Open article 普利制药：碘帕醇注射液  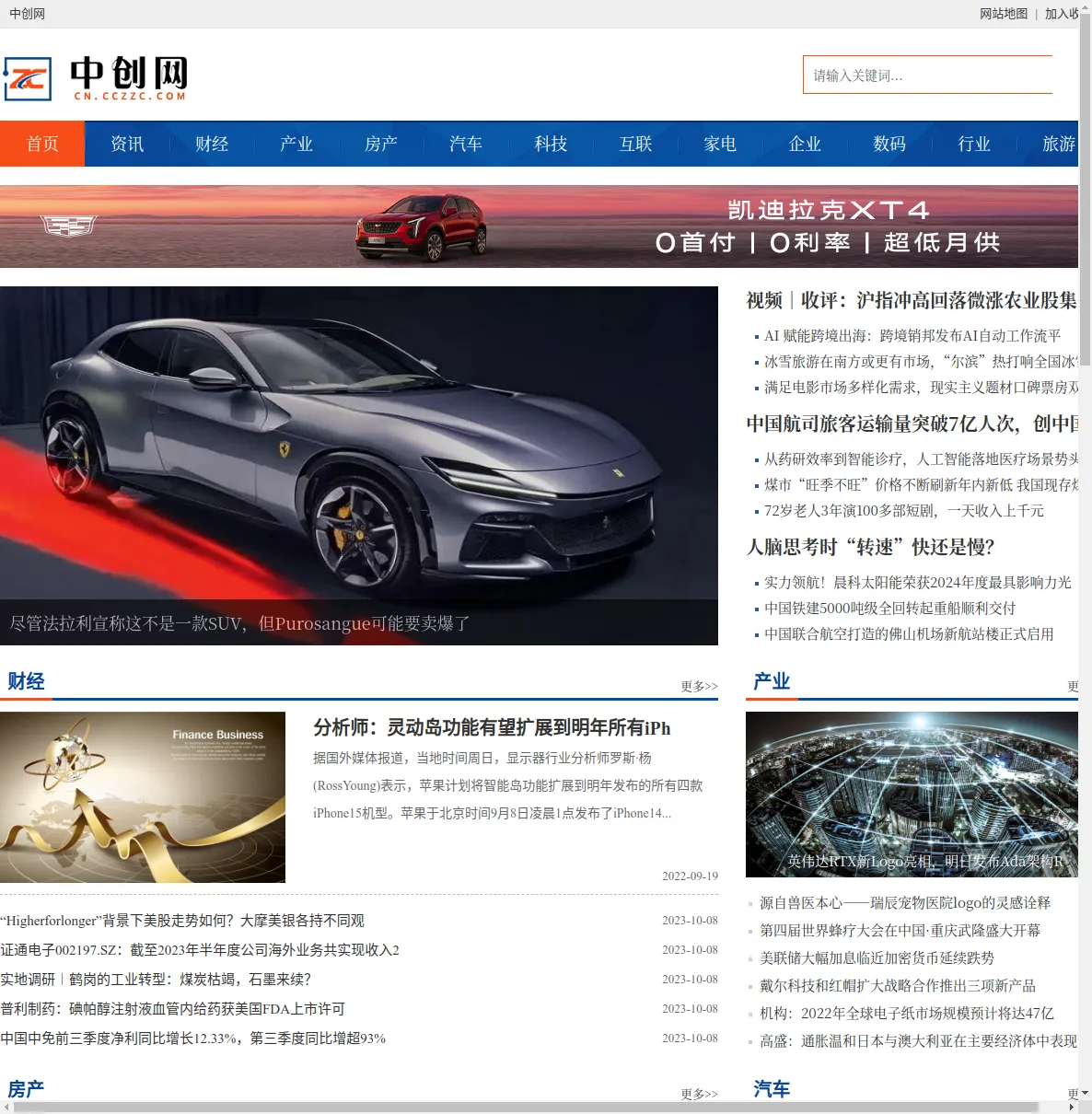click(x=172, y=1009)
